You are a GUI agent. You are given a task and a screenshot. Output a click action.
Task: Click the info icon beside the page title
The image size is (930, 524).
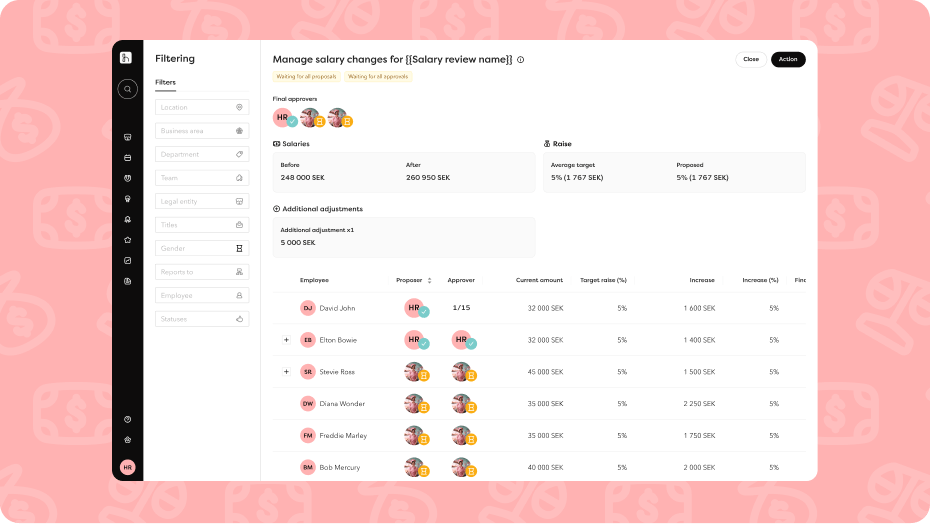(x=520, y=60)
